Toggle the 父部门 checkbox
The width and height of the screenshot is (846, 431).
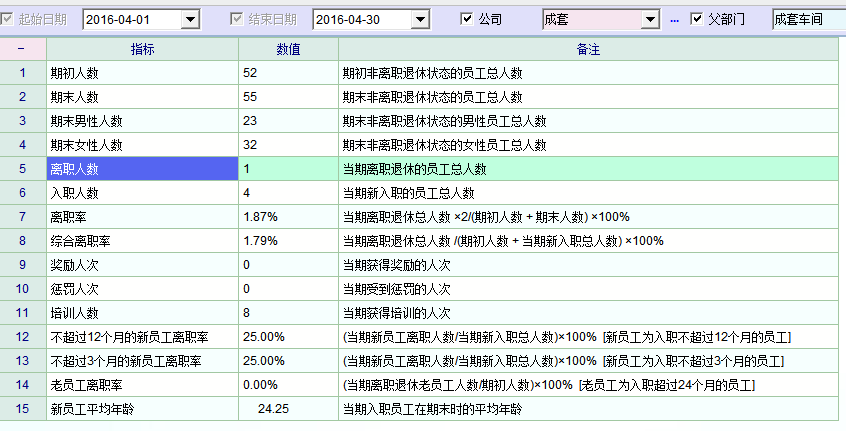click(x=697, y=19)
